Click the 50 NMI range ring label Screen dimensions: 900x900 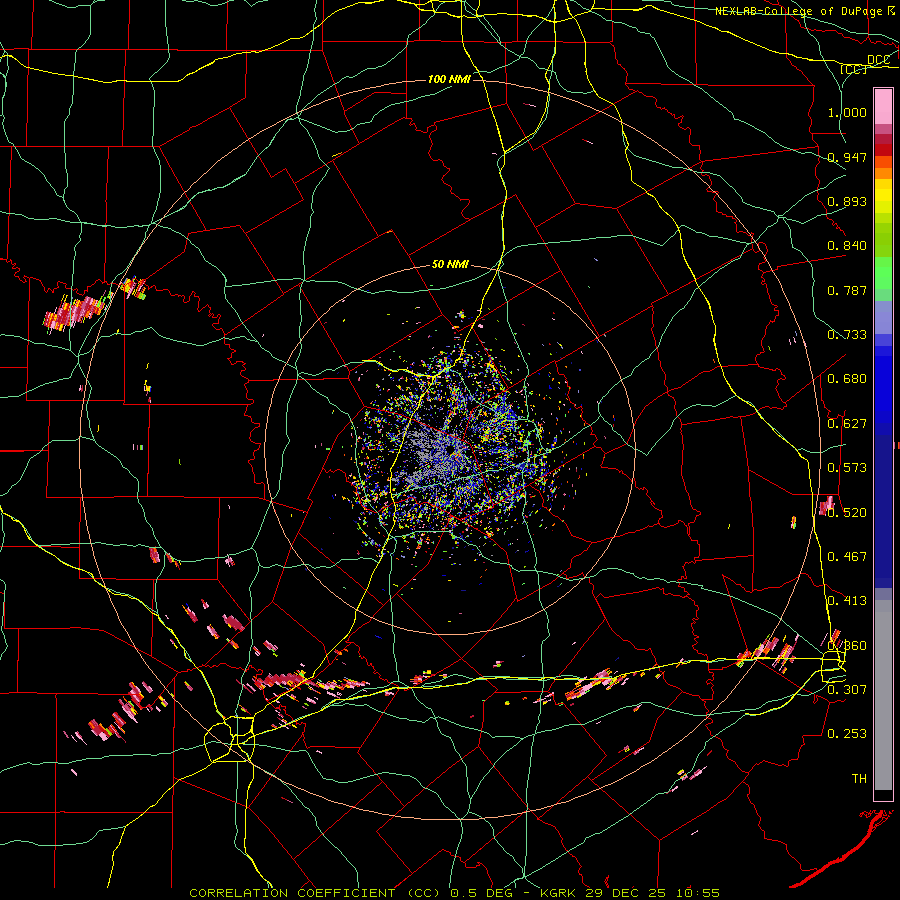click(x=451, y=265)
